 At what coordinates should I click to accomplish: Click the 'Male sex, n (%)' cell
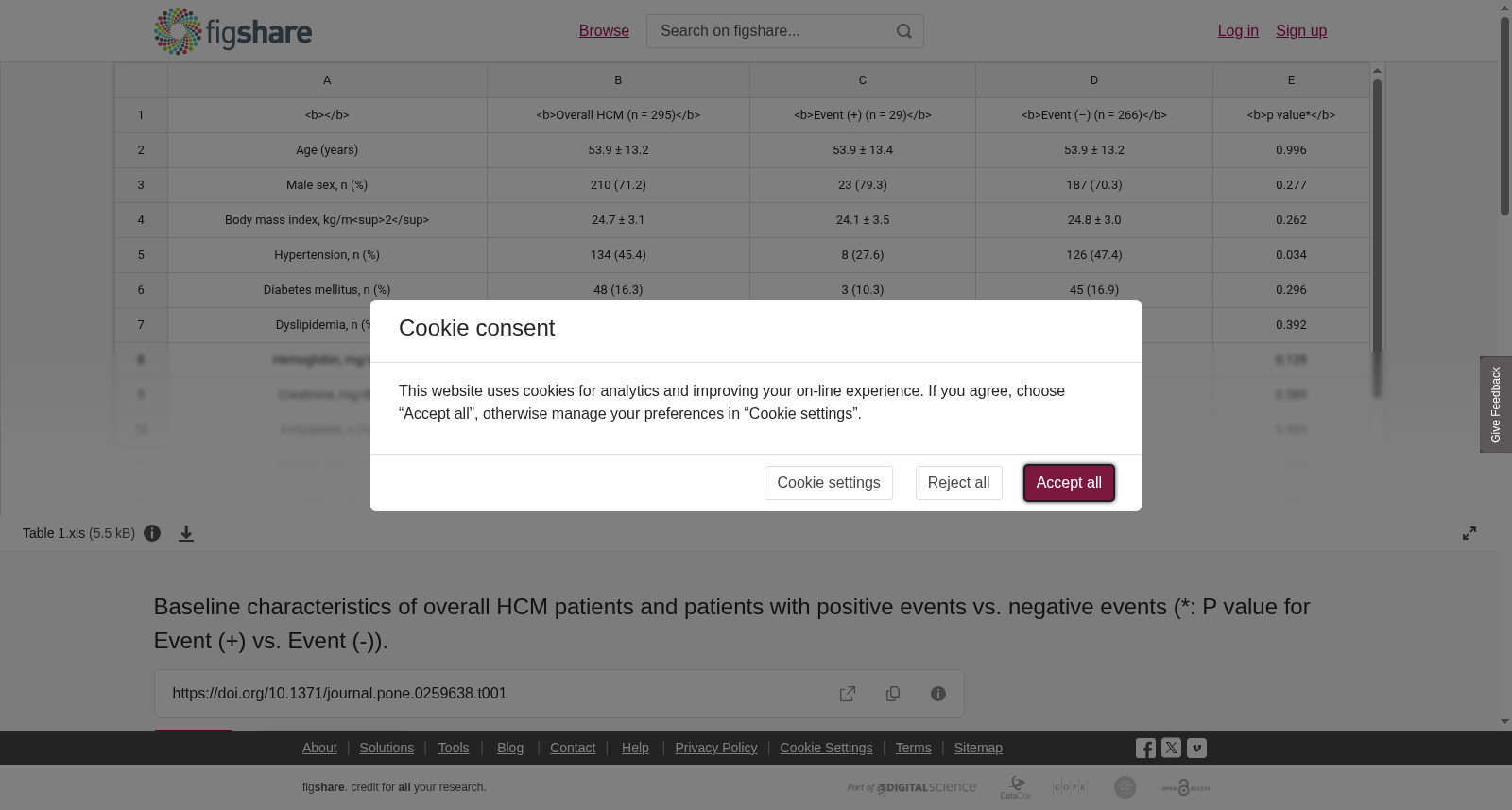327,185
